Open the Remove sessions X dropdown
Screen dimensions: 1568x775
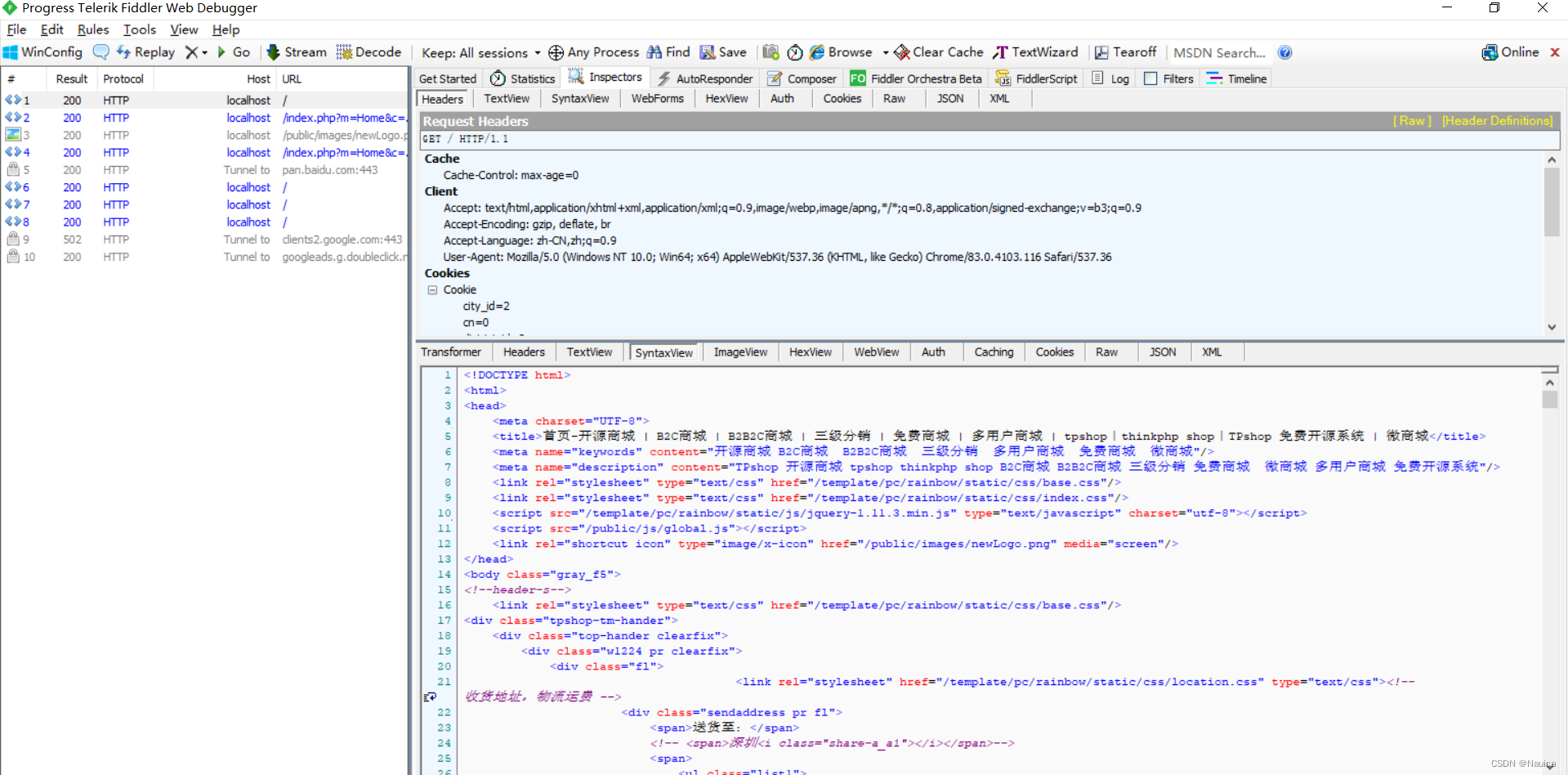coord(195,52)
